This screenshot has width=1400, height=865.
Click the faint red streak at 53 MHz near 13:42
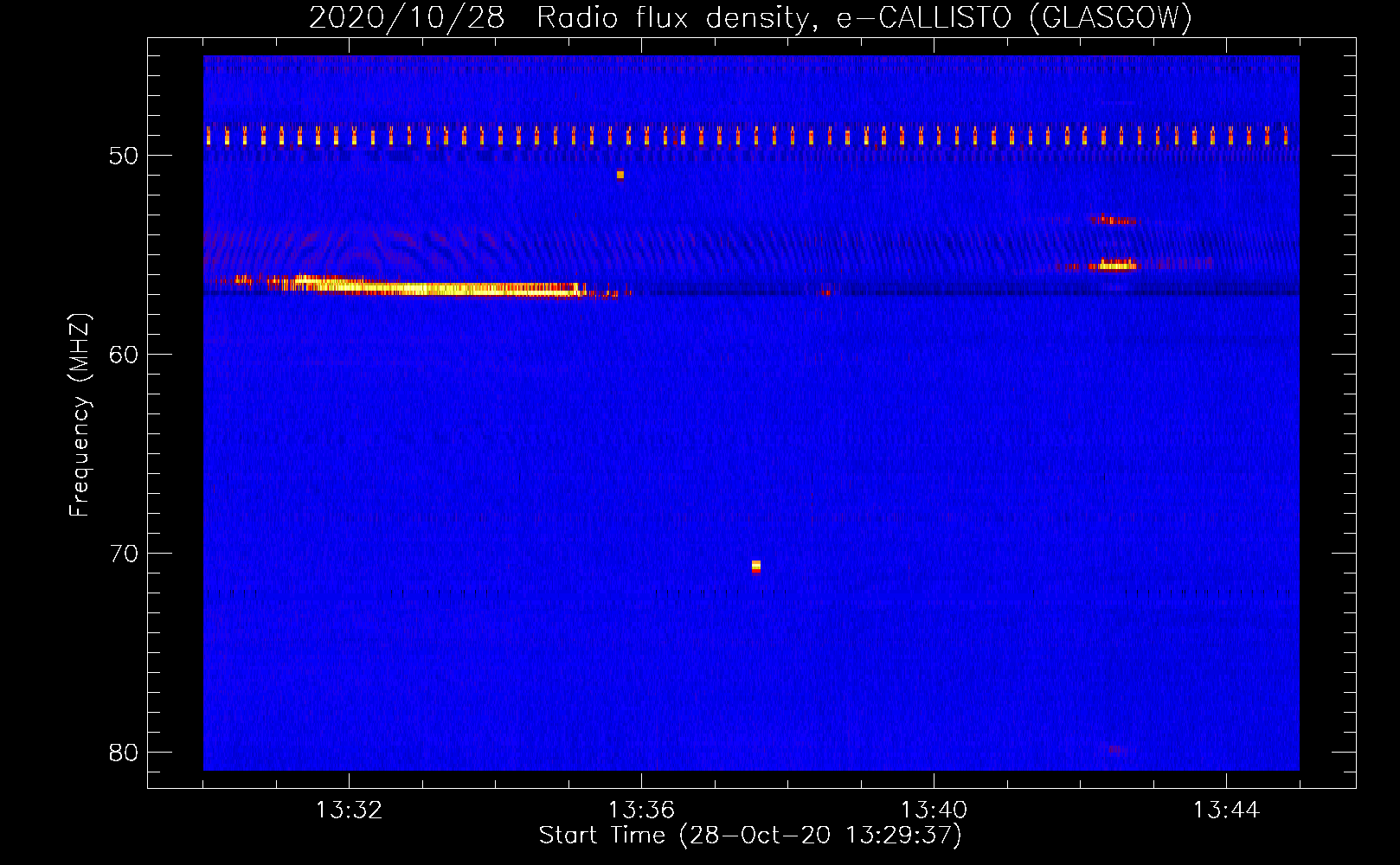coord(1114,221)
